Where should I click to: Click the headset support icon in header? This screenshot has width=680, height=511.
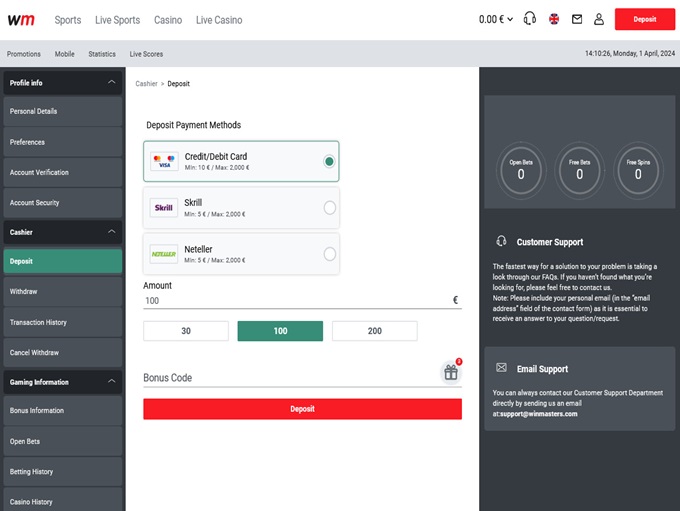(530, 19)
